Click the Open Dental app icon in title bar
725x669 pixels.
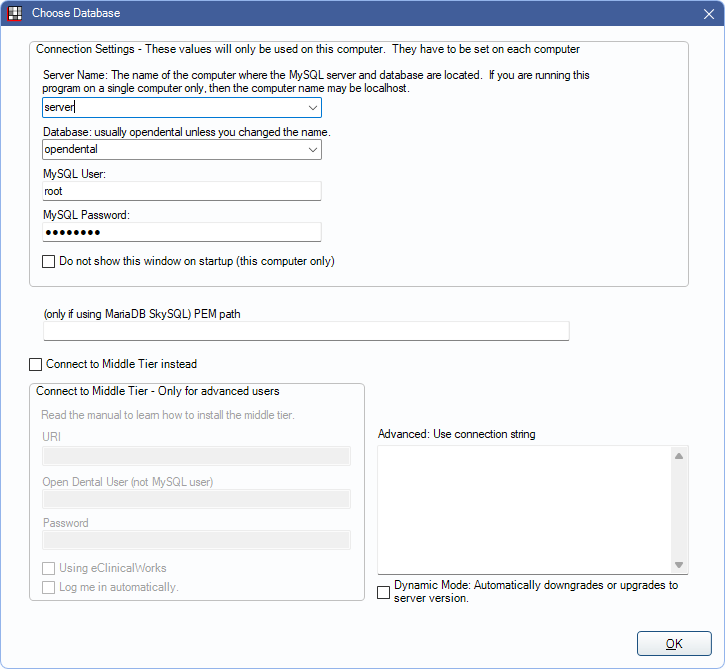pyautogui.click(x=15, y=13)
